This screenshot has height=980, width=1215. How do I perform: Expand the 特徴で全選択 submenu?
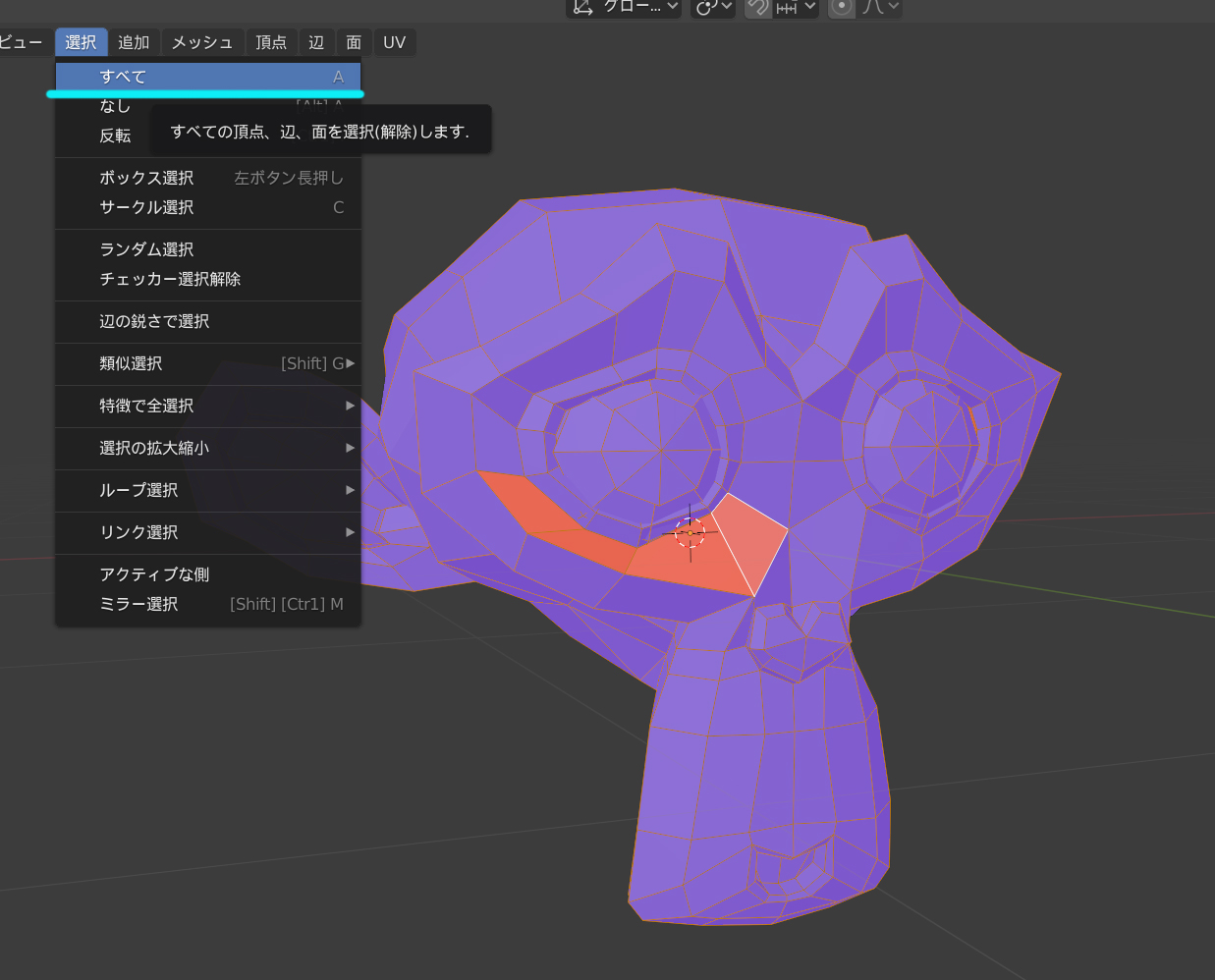click(208, 406)
